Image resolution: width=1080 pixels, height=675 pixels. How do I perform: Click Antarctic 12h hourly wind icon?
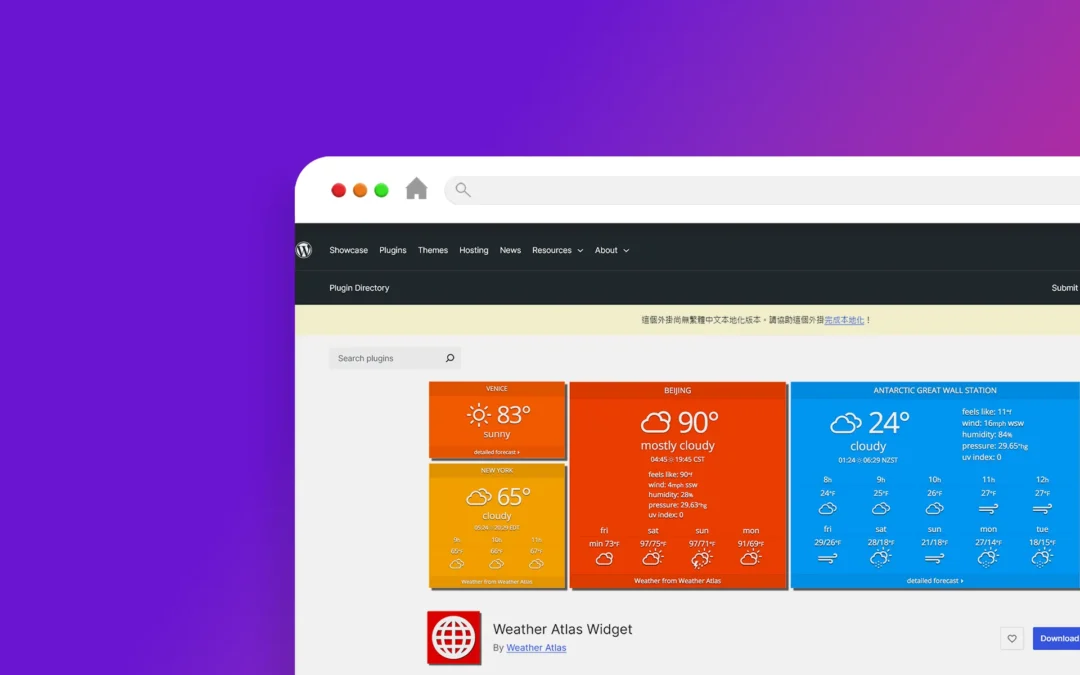pos(1042,509)
